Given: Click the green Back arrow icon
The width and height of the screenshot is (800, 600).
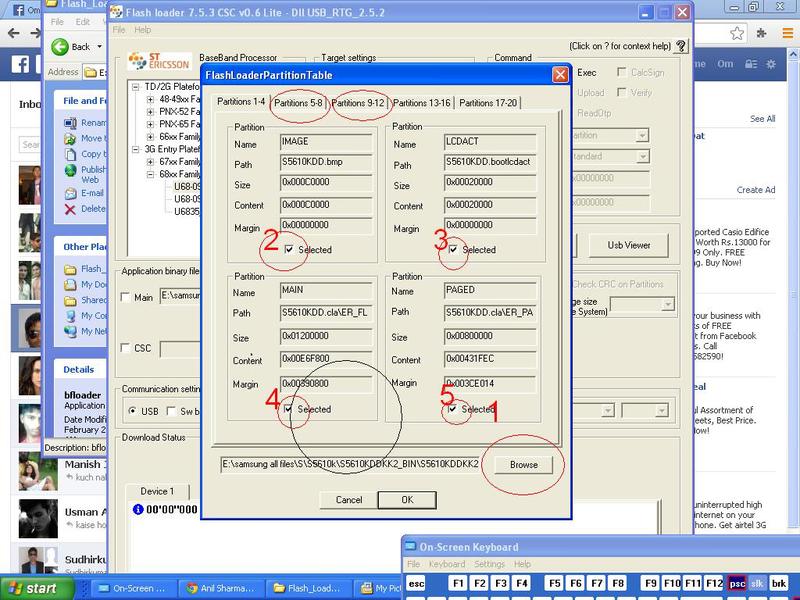Looking at the screenshot, I should click(x=60, y=46).
